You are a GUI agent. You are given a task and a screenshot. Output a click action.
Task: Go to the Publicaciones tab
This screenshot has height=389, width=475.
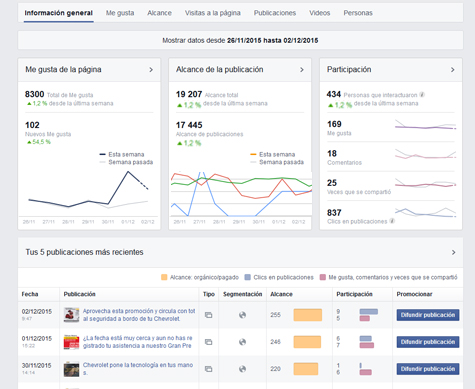pyautogui.click(x=275, y=13)
